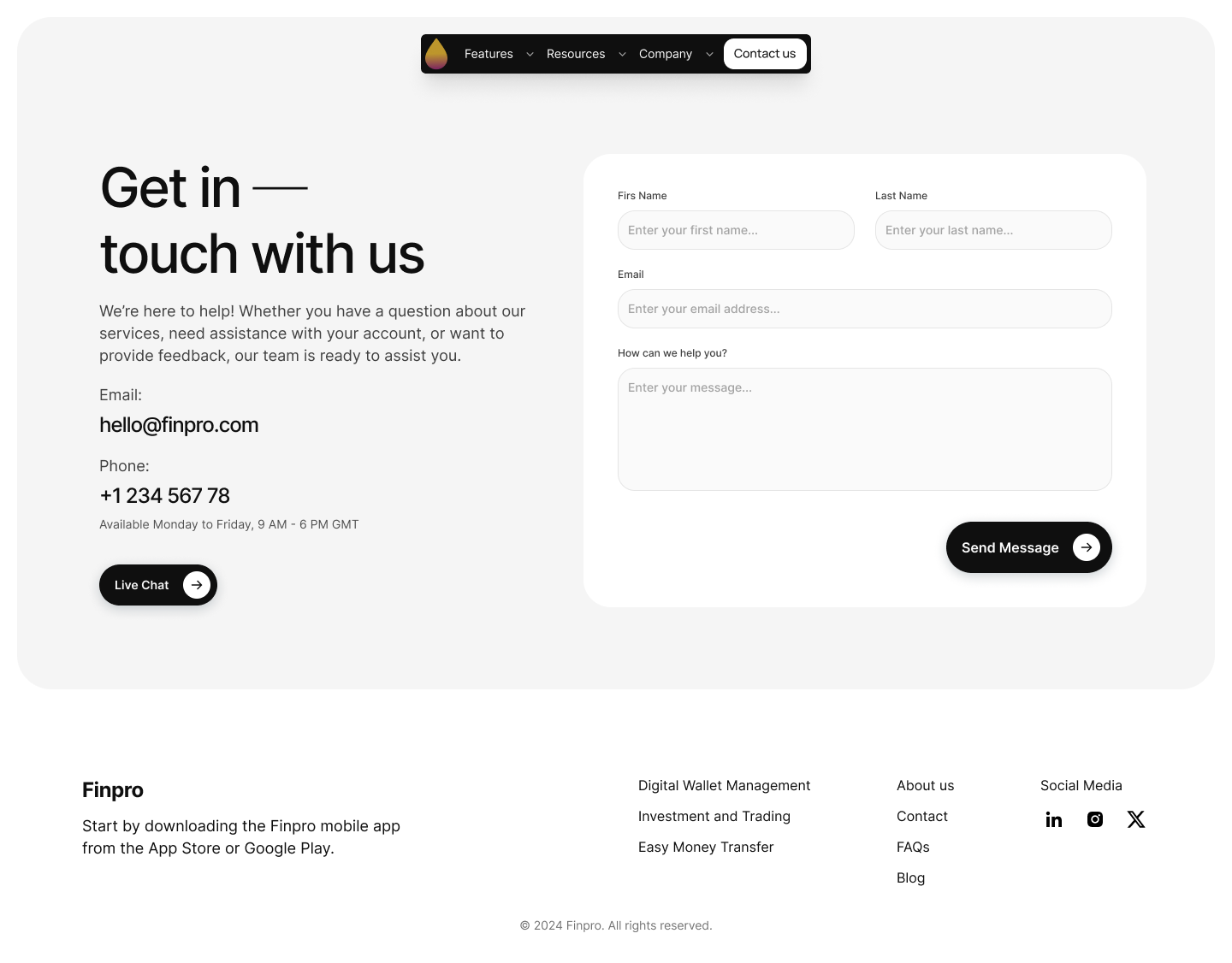Click into the email address field
Image resolution: width=1232 pixels, height=963 pixels.
pos(865,309)
